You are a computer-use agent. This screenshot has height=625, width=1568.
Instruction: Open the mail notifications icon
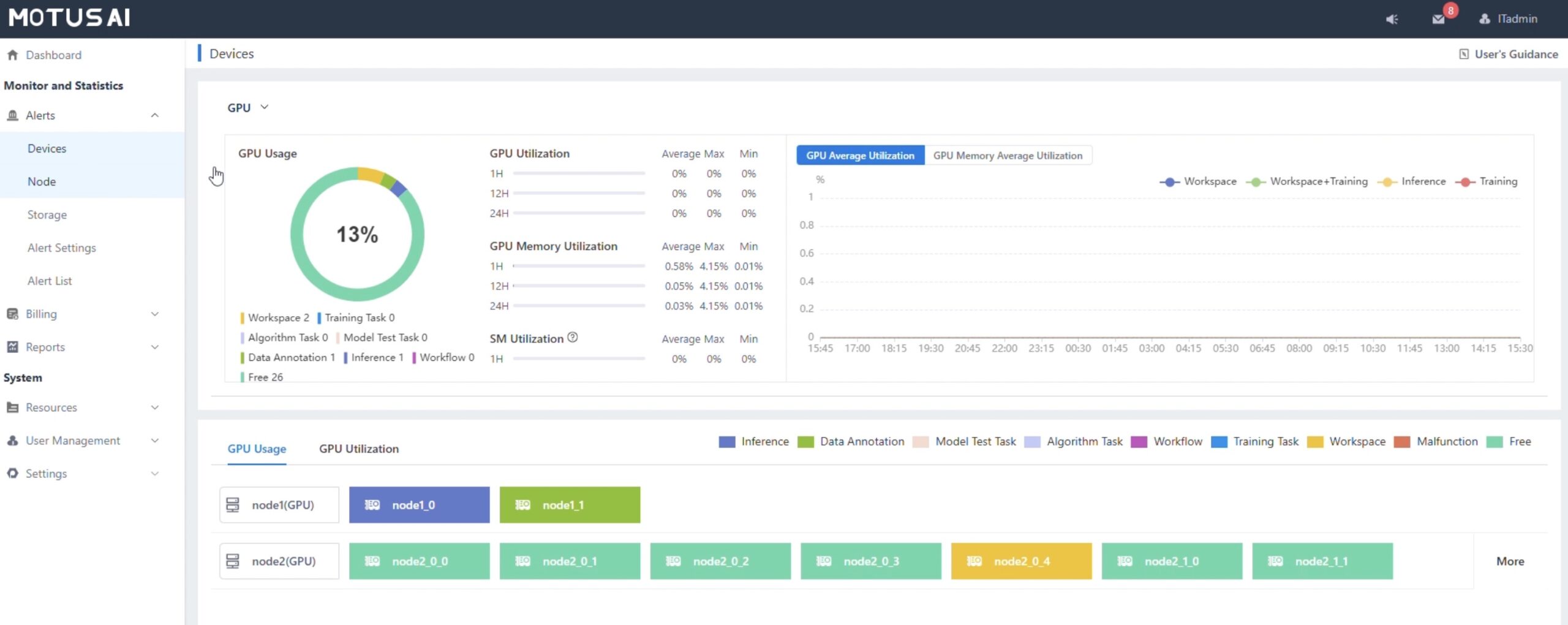[x=1438, y=19]
